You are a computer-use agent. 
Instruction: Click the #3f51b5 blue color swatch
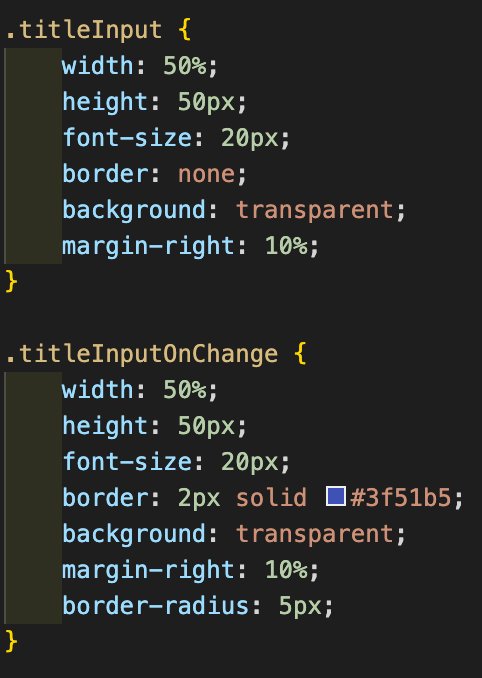click(335, 496)
